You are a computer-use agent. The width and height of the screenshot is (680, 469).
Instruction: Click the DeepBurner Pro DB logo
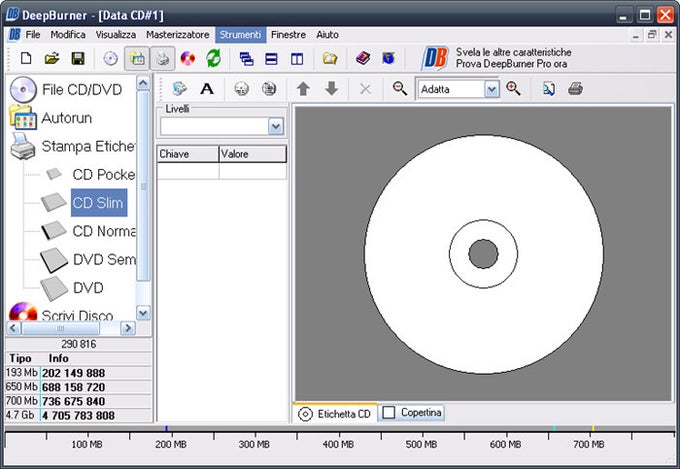435,58
